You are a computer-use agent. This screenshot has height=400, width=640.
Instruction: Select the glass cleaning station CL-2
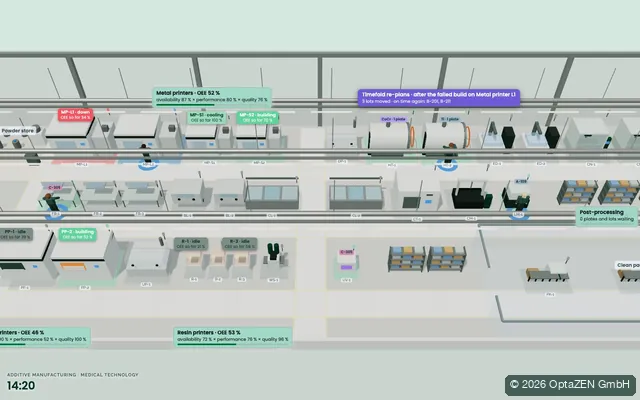(x=356, y=193)
